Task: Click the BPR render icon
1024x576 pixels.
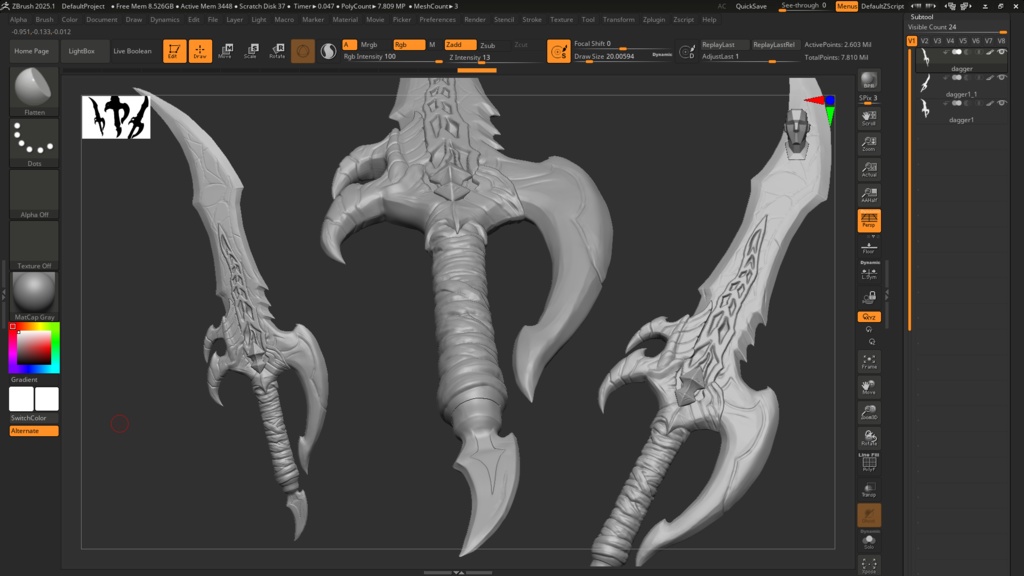Action: pyautogui.click(x=869, y=80)
